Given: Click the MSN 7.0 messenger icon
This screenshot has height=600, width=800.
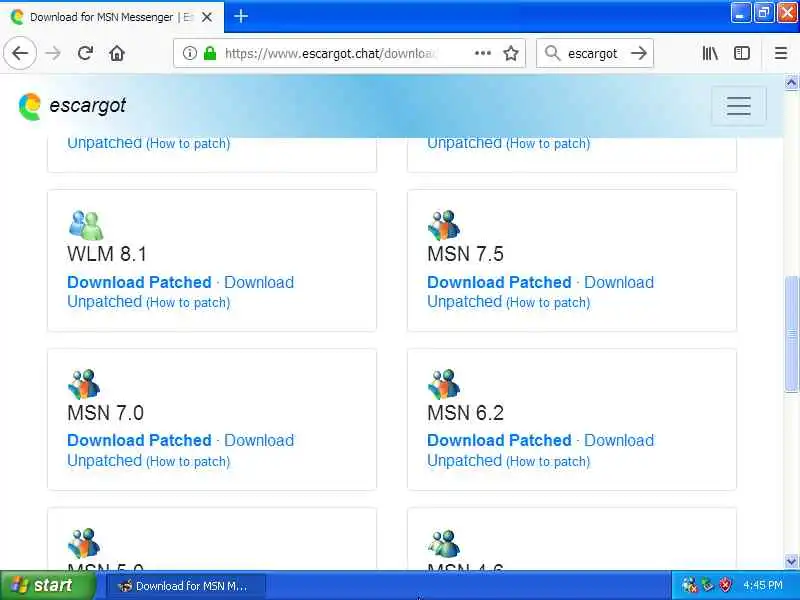Looking at the screenshot, I should [x=84, y=384].
